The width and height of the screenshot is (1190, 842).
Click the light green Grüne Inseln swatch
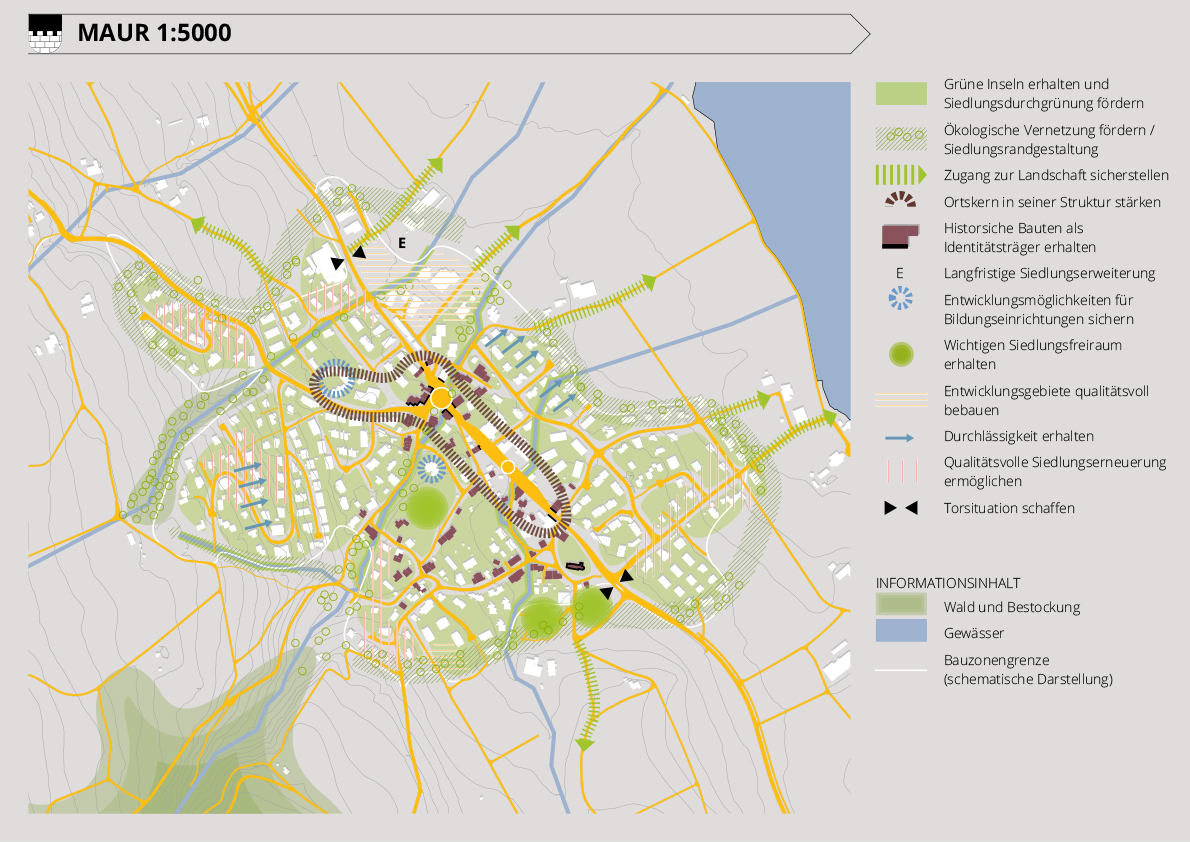(900, 93)
